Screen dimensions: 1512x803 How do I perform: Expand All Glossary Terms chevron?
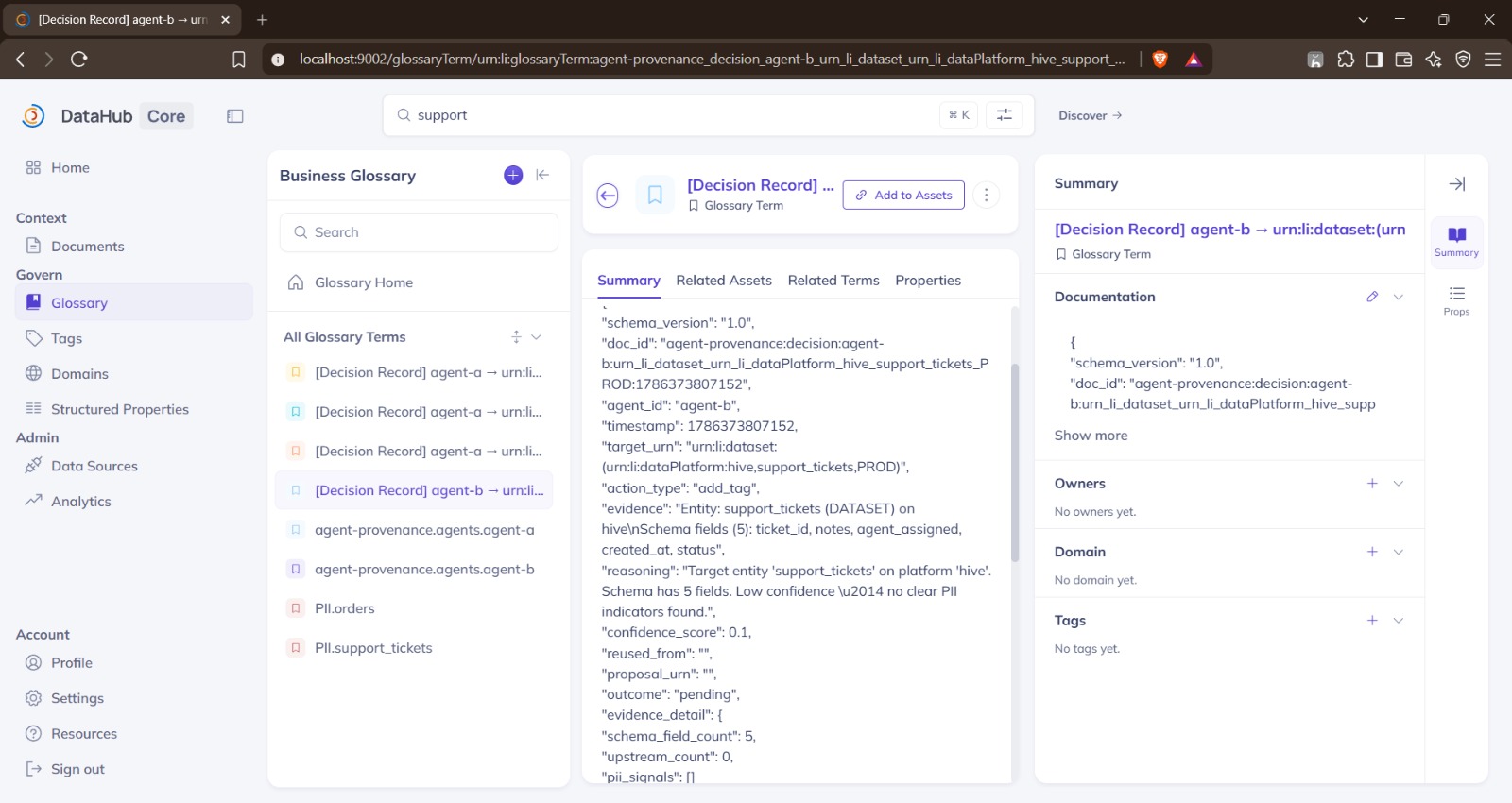537,337
